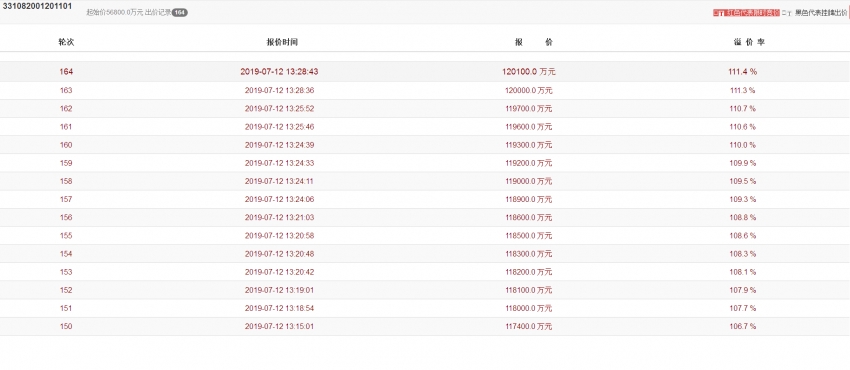850x370 pixels.
Task: Click the premium rate 110.7 %
Action: [x=743, y=109]
